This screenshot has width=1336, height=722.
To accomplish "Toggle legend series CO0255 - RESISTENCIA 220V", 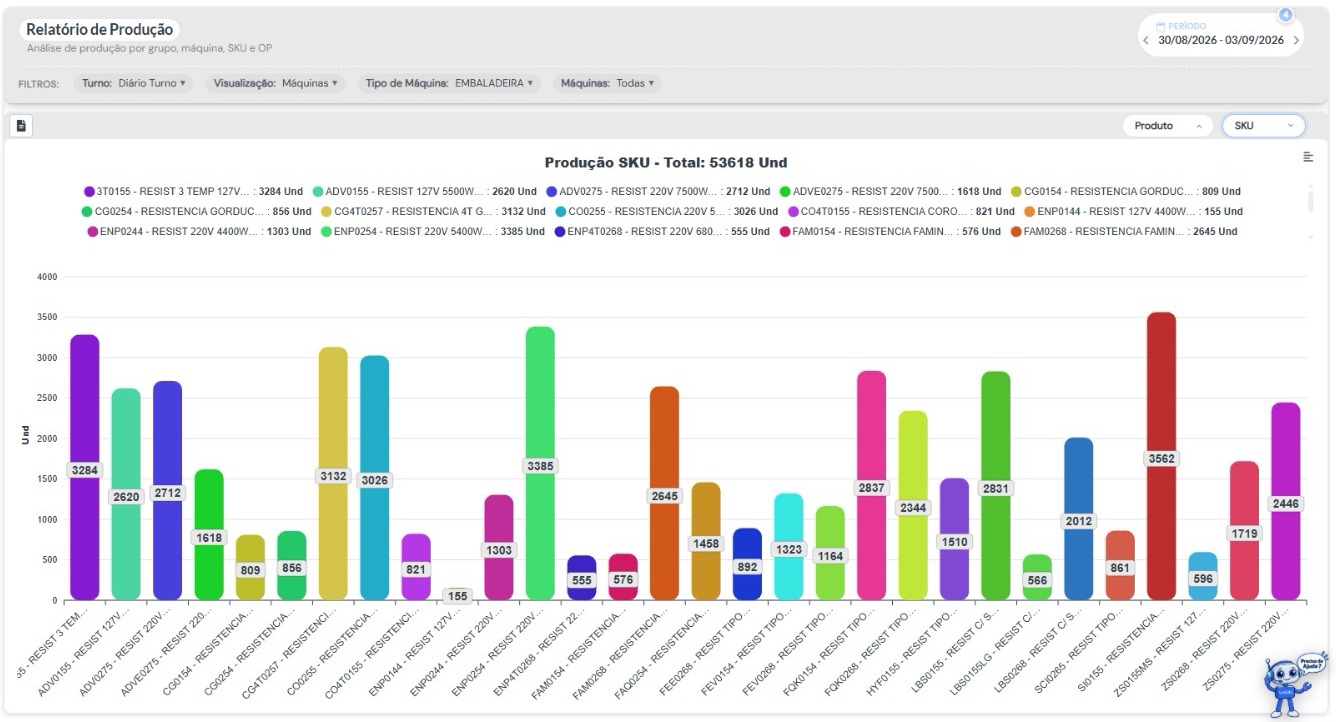I will coord(666,211).
